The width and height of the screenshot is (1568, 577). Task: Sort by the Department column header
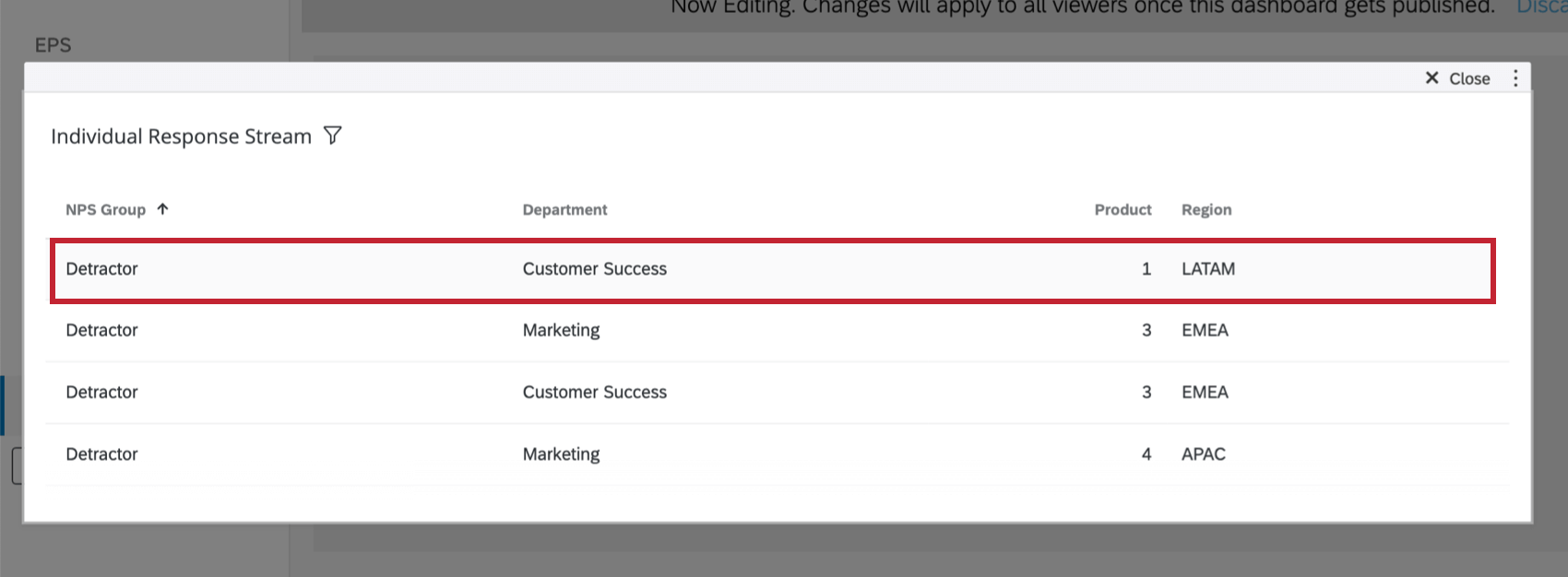tap(564, 210)
